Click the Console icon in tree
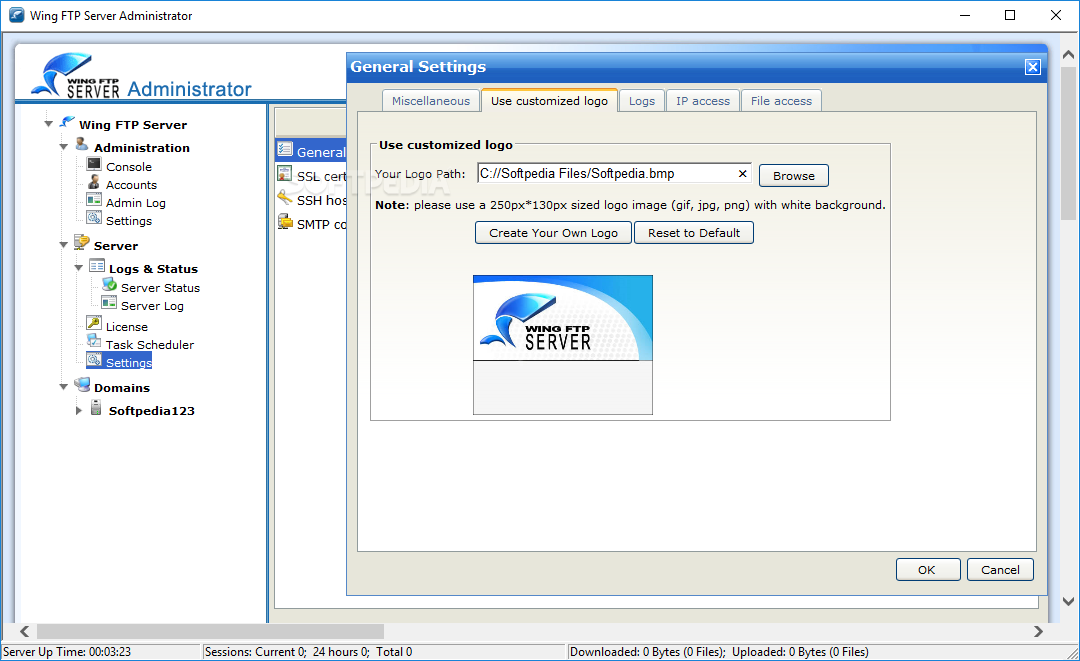The height and width of the screenshot is (661, 1080). click(x=94, y=164)
